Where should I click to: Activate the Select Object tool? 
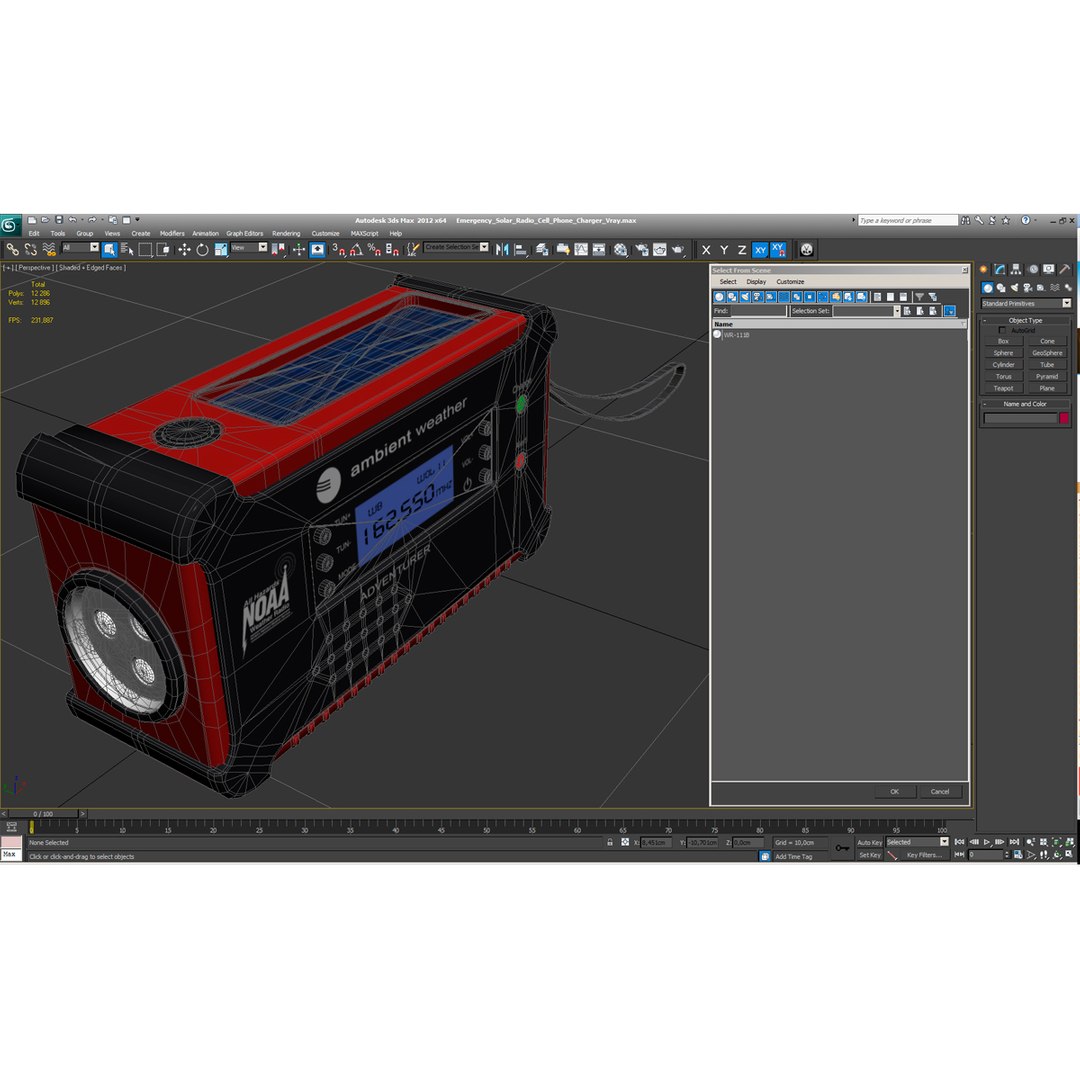click(x=110, y=249)
